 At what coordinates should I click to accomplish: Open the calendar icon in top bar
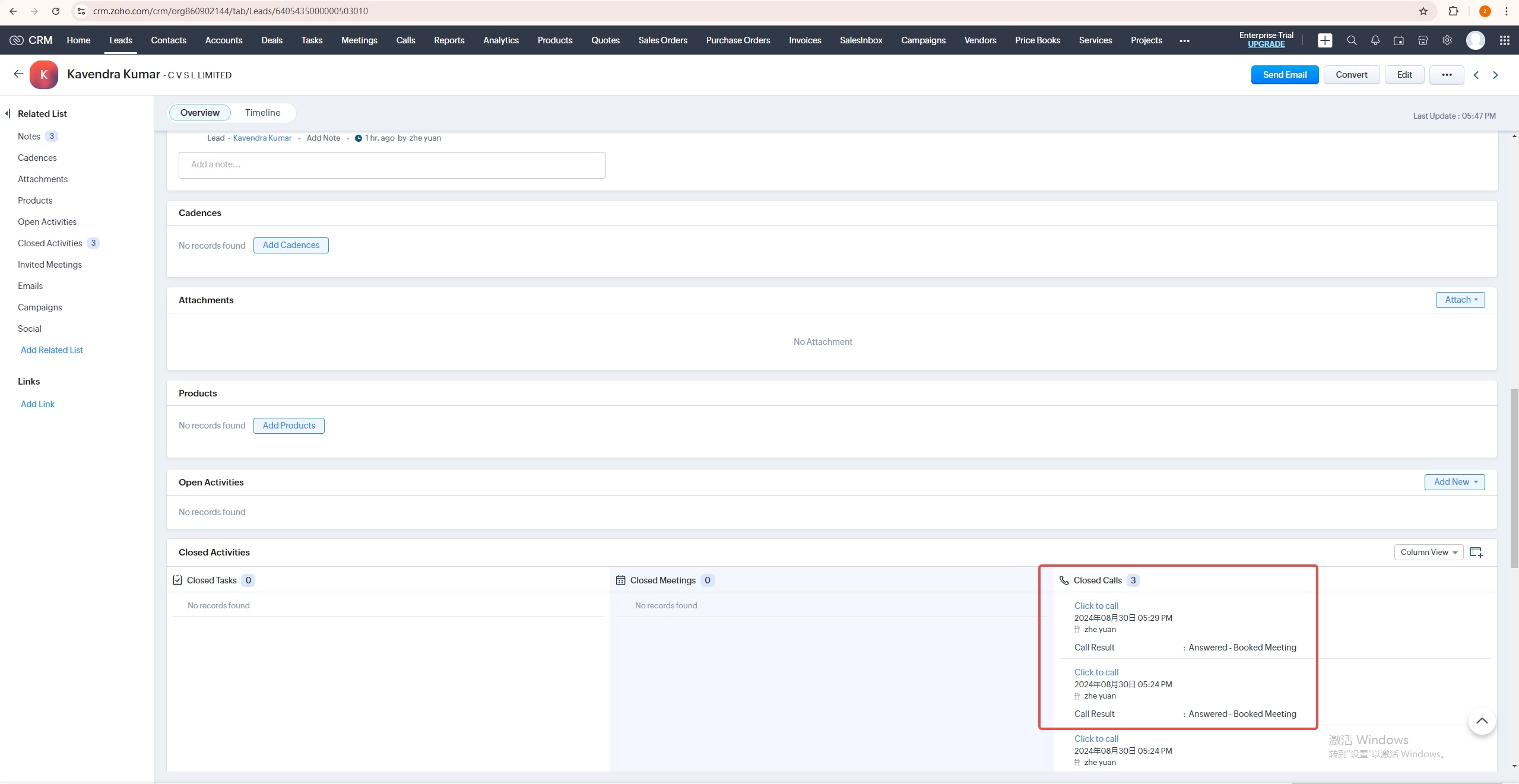coord(1399,40)
